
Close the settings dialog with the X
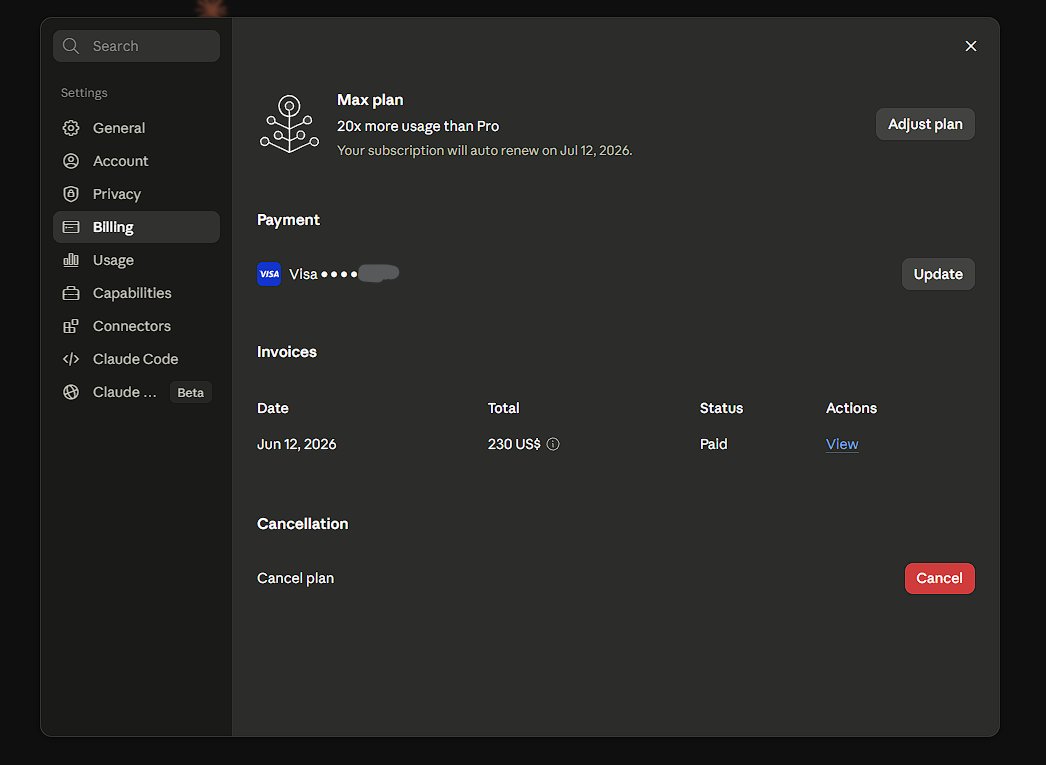pyautogui.click(x=971, y=46)
